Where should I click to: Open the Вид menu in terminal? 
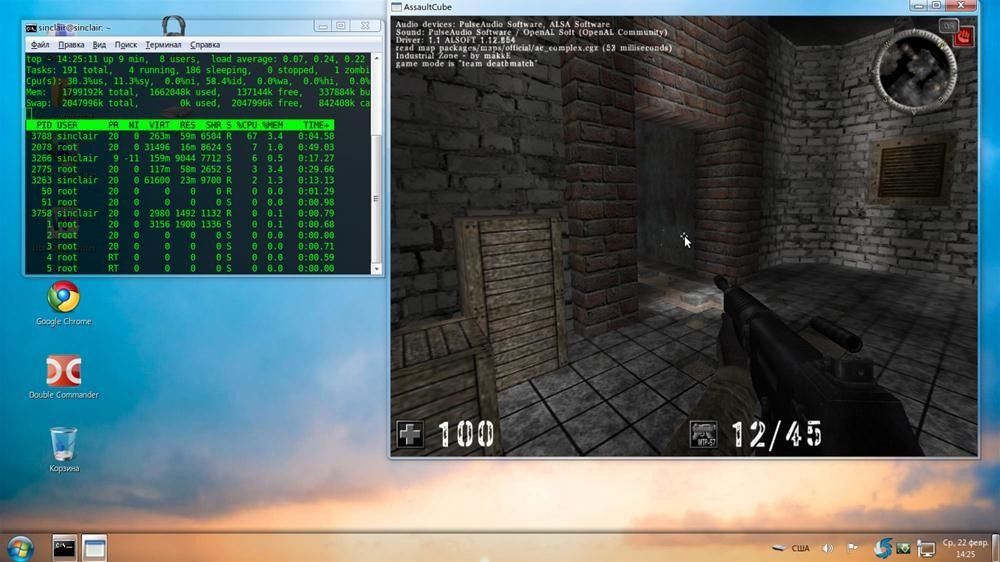pos(99,45)
